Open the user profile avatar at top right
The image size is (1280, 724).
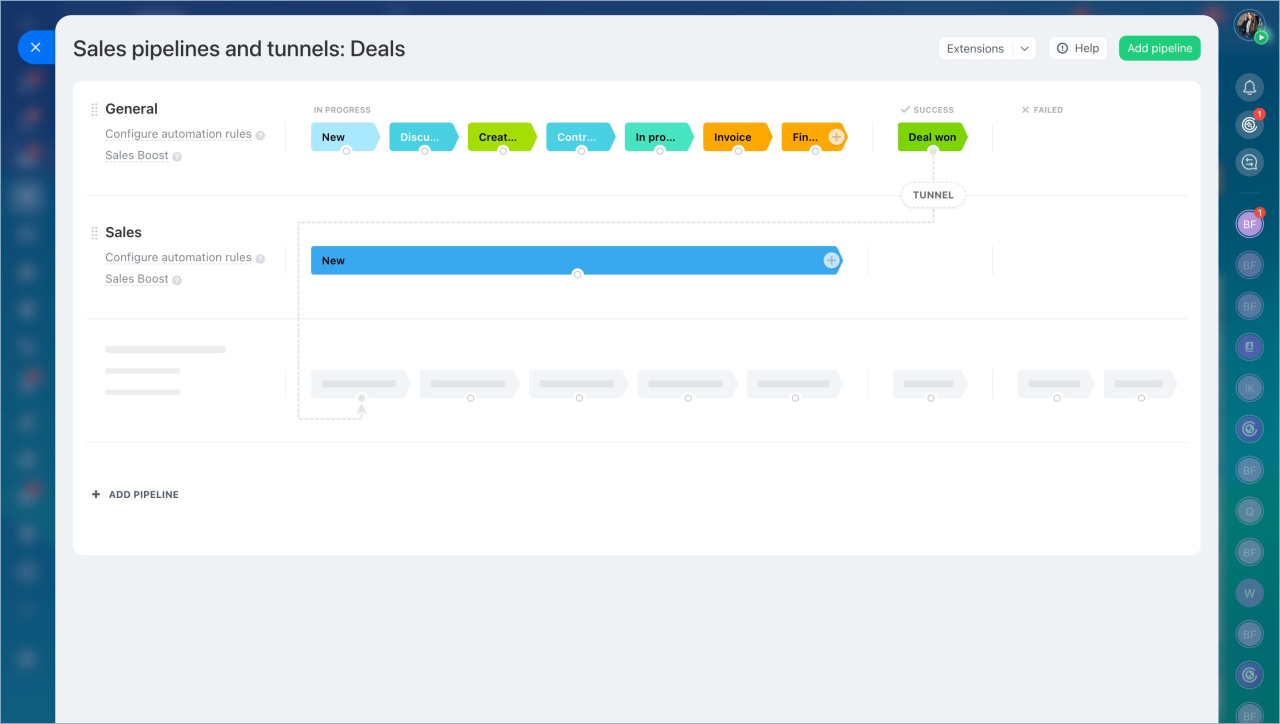point(1249,25)
